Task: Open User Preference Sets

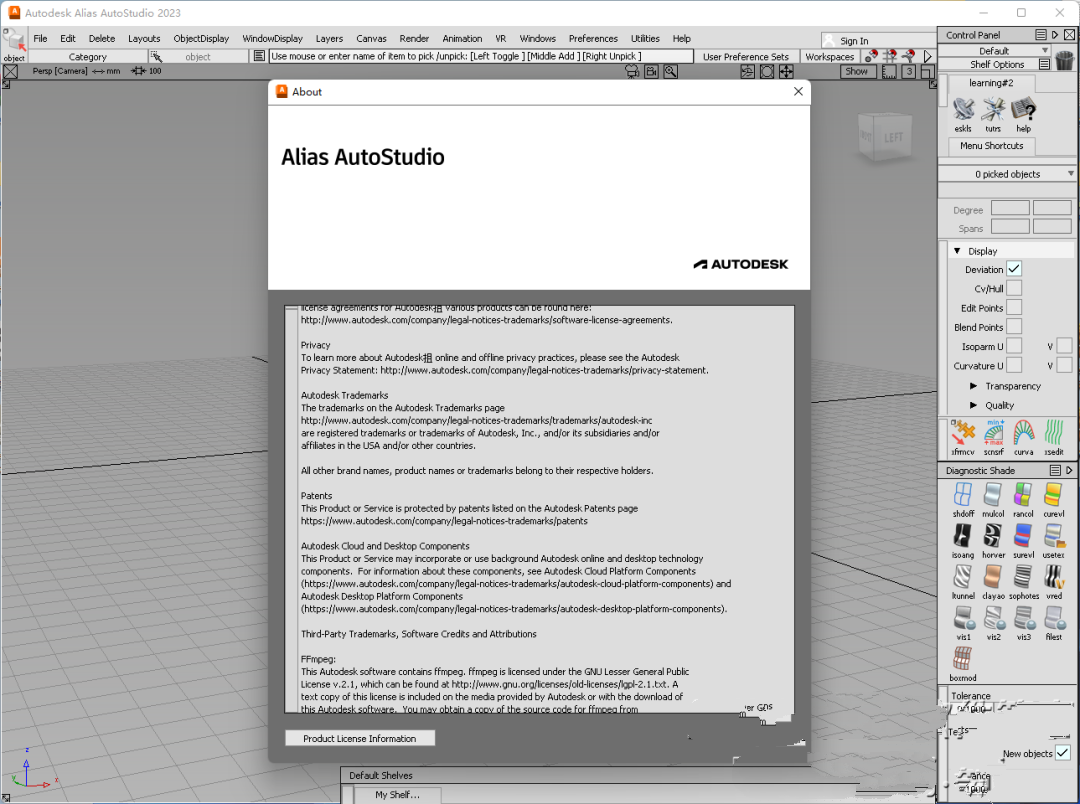Action: (746, 56)
